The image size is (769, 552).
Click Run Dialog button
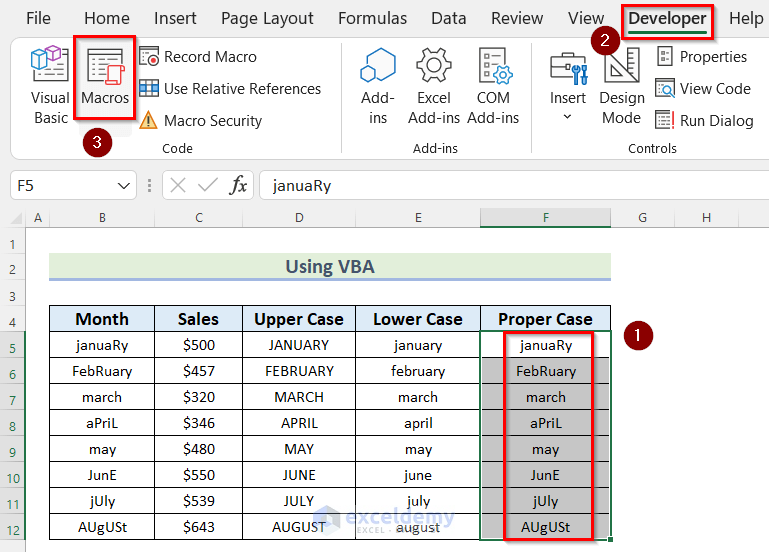point(705,121)
